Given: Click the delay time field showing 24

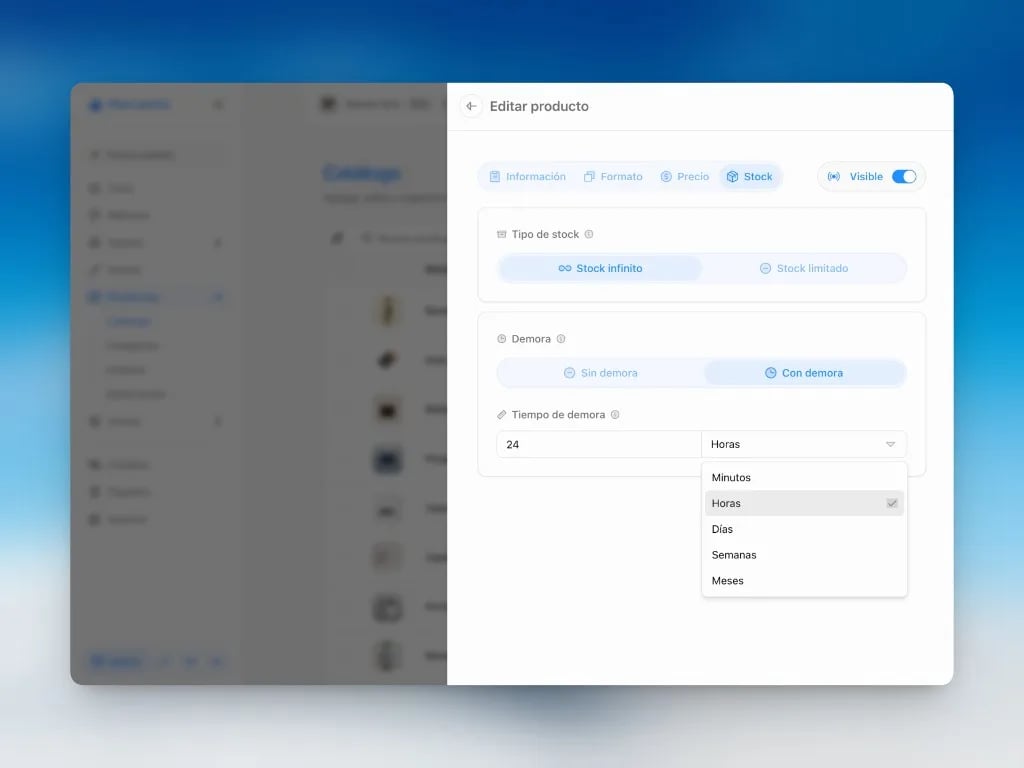Looking at the screenshot, I should [x=599, y=444].
